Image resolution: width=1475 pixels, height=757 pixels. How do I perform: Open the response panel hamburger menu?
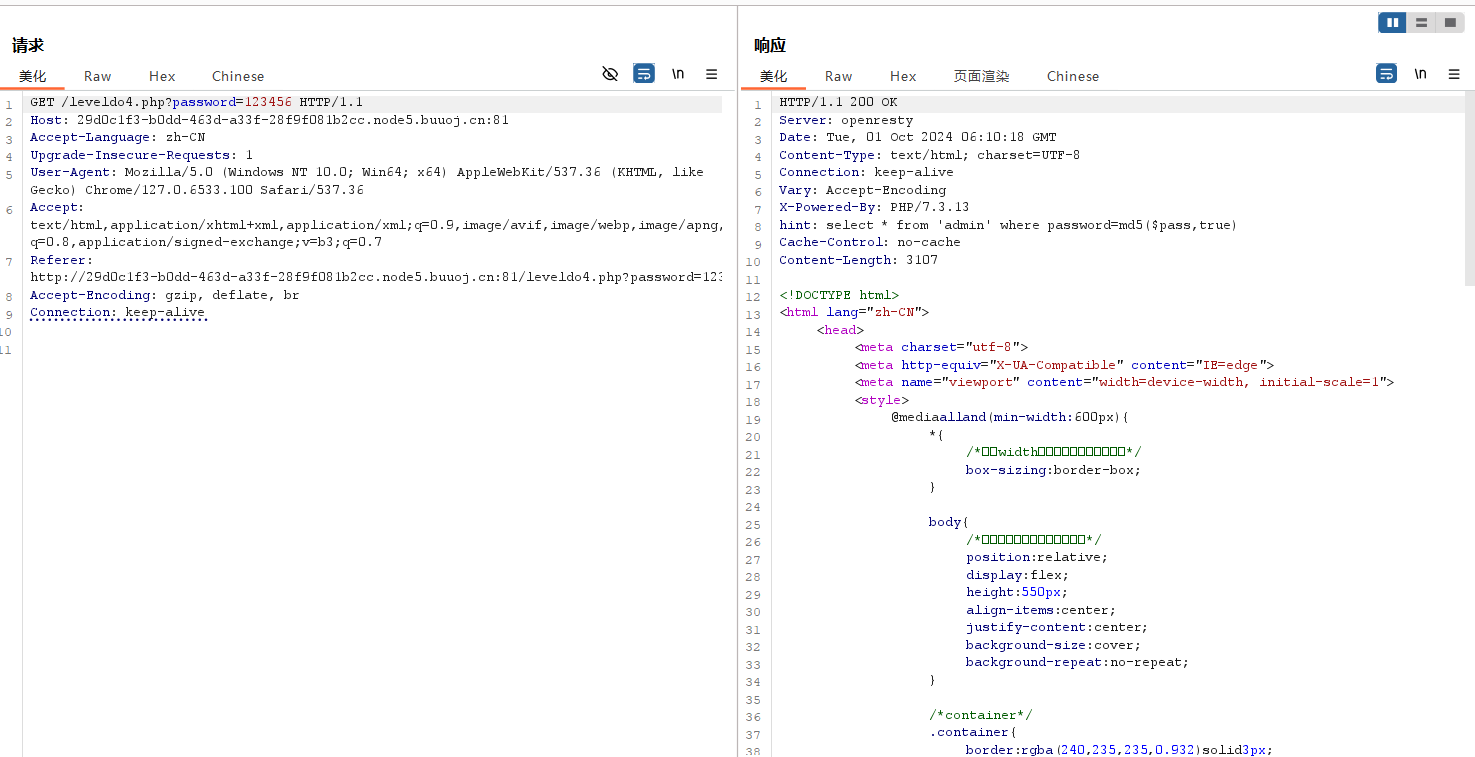click(x=1454, y=74)
